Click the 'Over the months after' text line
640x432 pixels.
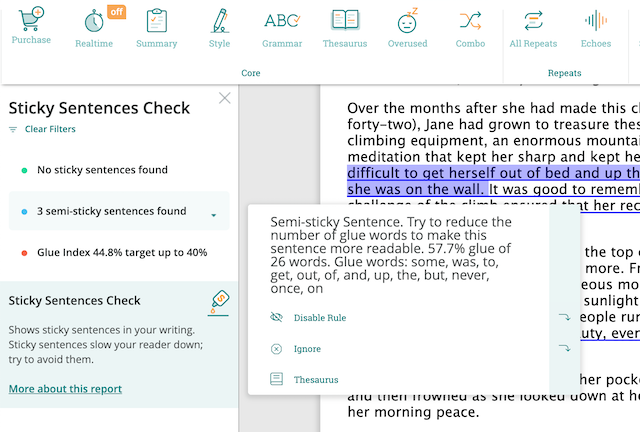pos(493,108)
